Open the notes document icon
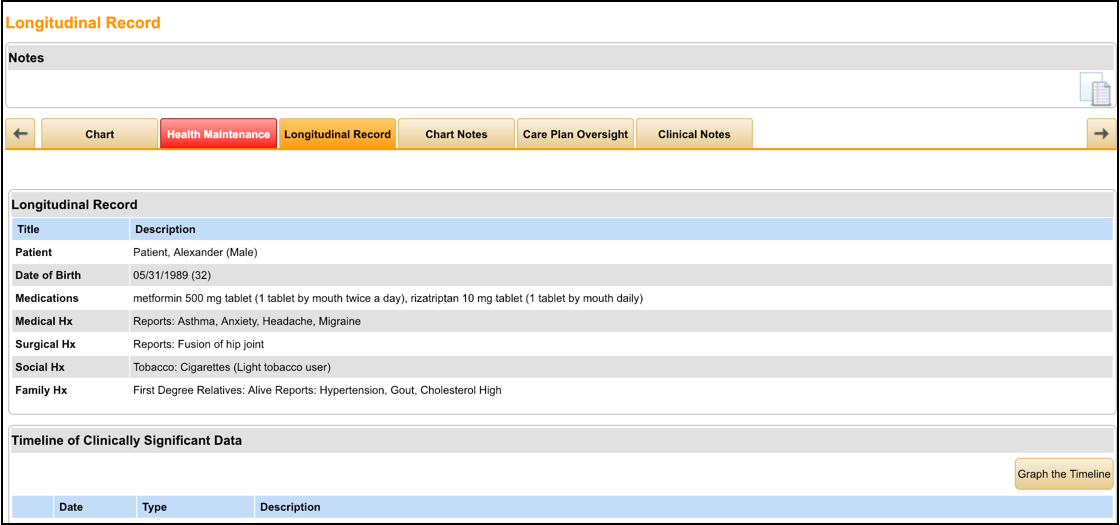The height and width of the screenshot is (525, 1120). pos(1095,89)
